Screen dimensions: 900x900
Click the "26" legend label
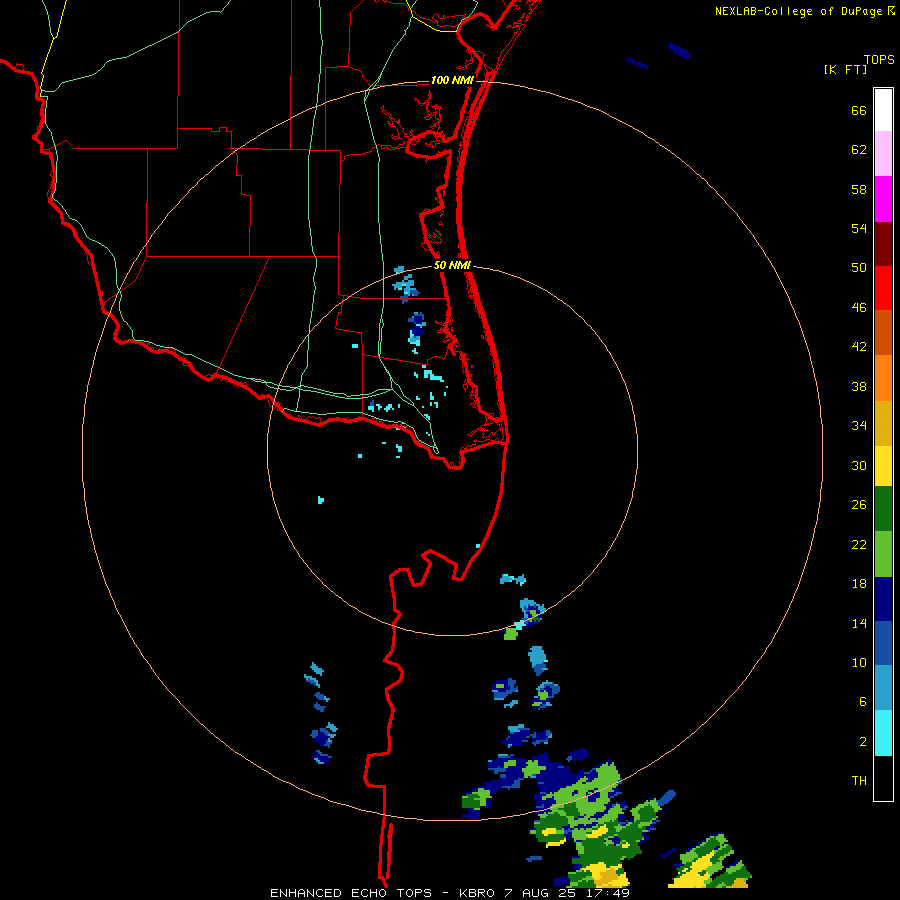(859, 505)
